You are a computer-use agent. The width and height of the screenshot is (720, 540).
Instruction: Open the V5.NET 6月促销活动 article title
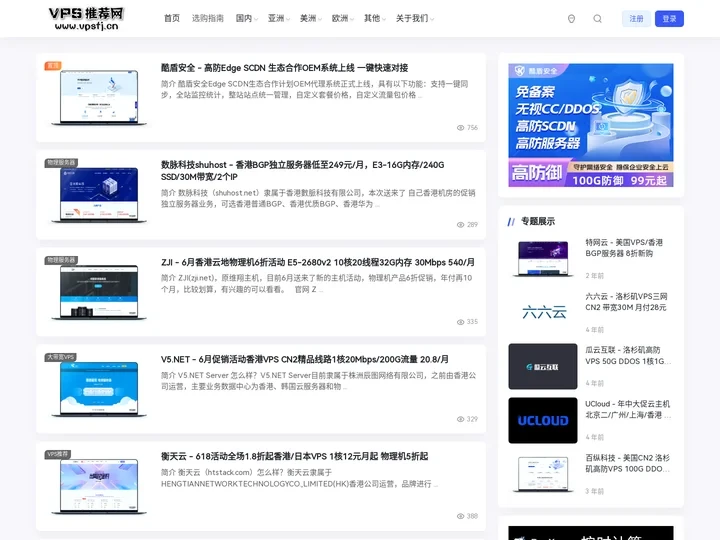(304, 359)
